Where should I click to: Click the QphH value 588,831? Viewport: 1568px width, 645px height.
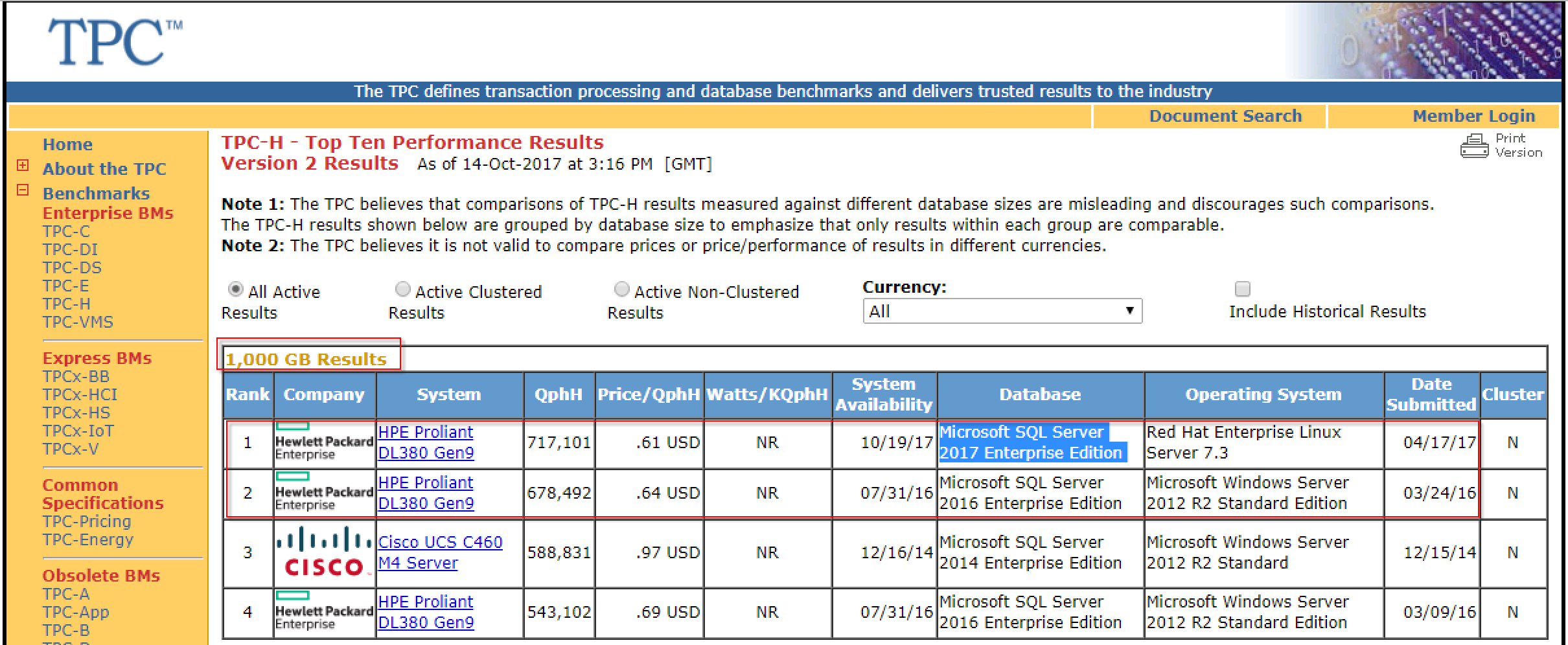pyautogui.click(x=559, y=553)
